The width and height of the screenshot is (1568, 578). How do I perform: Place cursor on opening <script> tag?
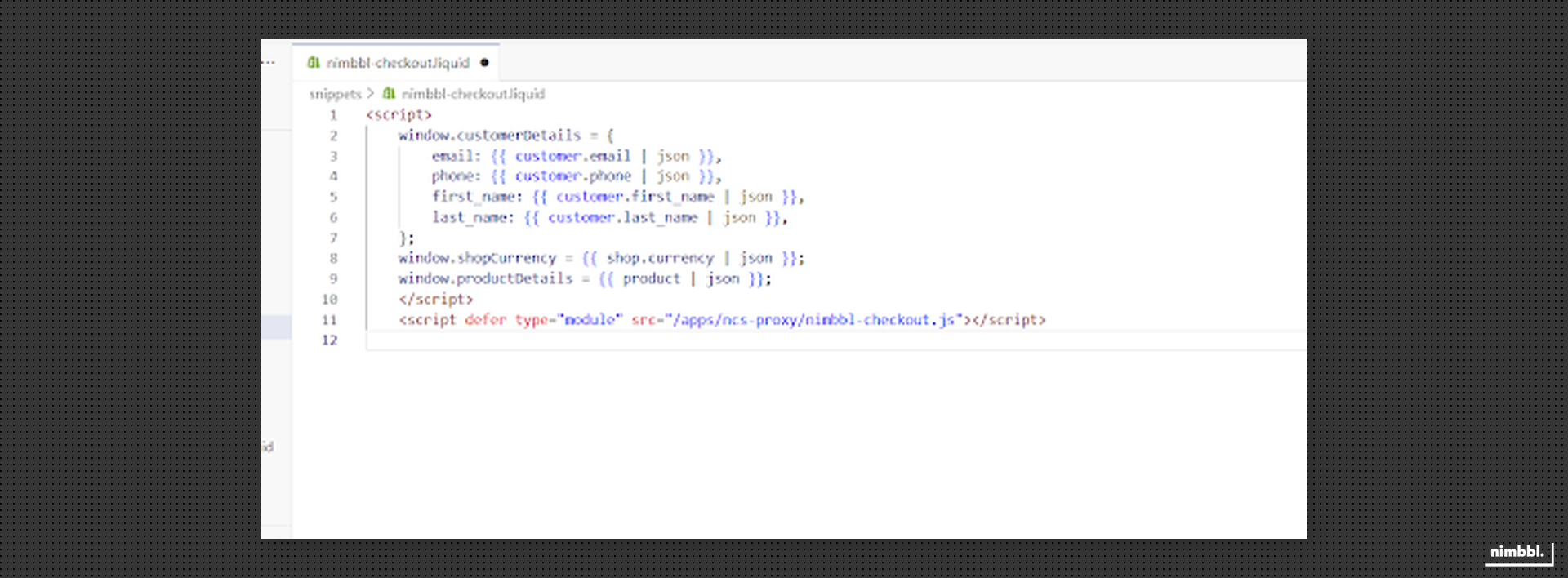pos(399,115)
